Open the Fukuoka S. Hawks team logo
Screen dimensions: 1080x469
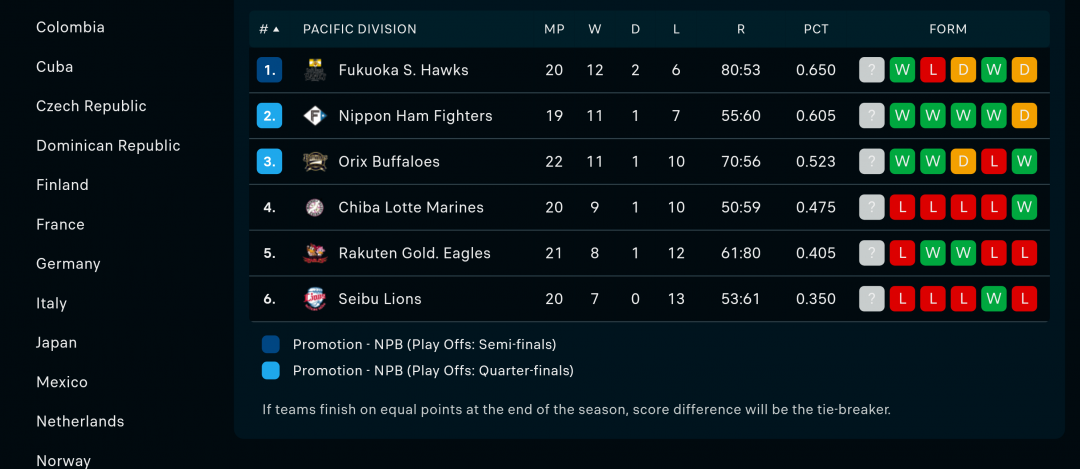[x=315, y=70]
